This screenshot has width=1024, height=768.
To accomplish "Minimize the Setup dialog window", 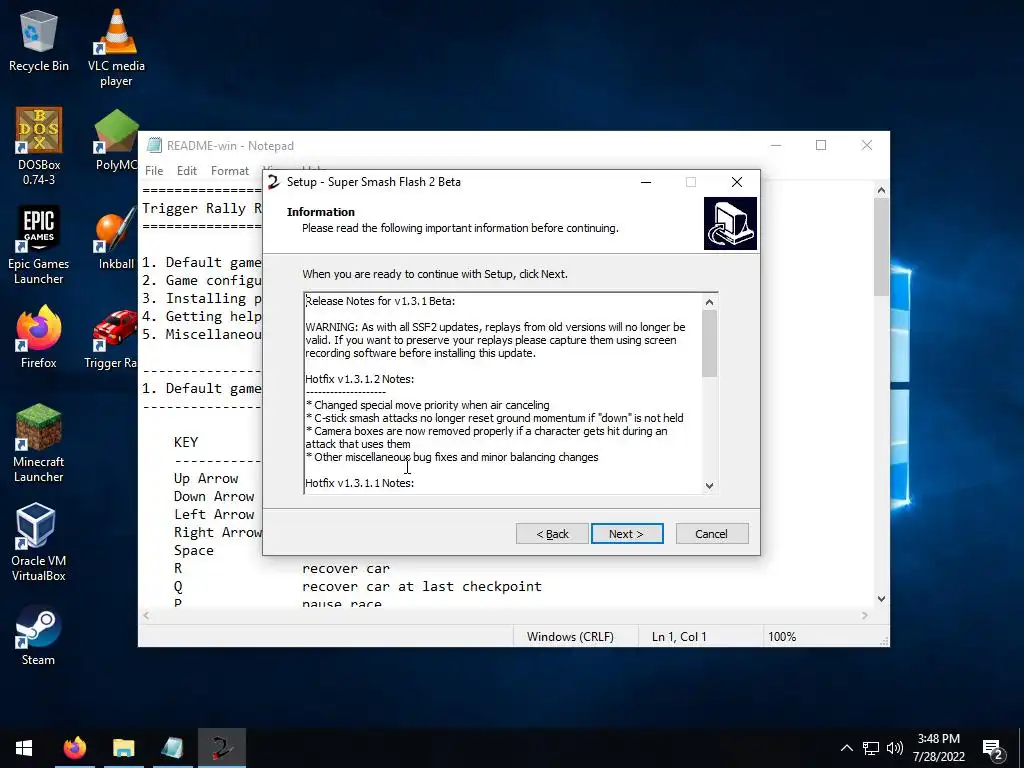I will pyautogui.click(x=646, y=182).
